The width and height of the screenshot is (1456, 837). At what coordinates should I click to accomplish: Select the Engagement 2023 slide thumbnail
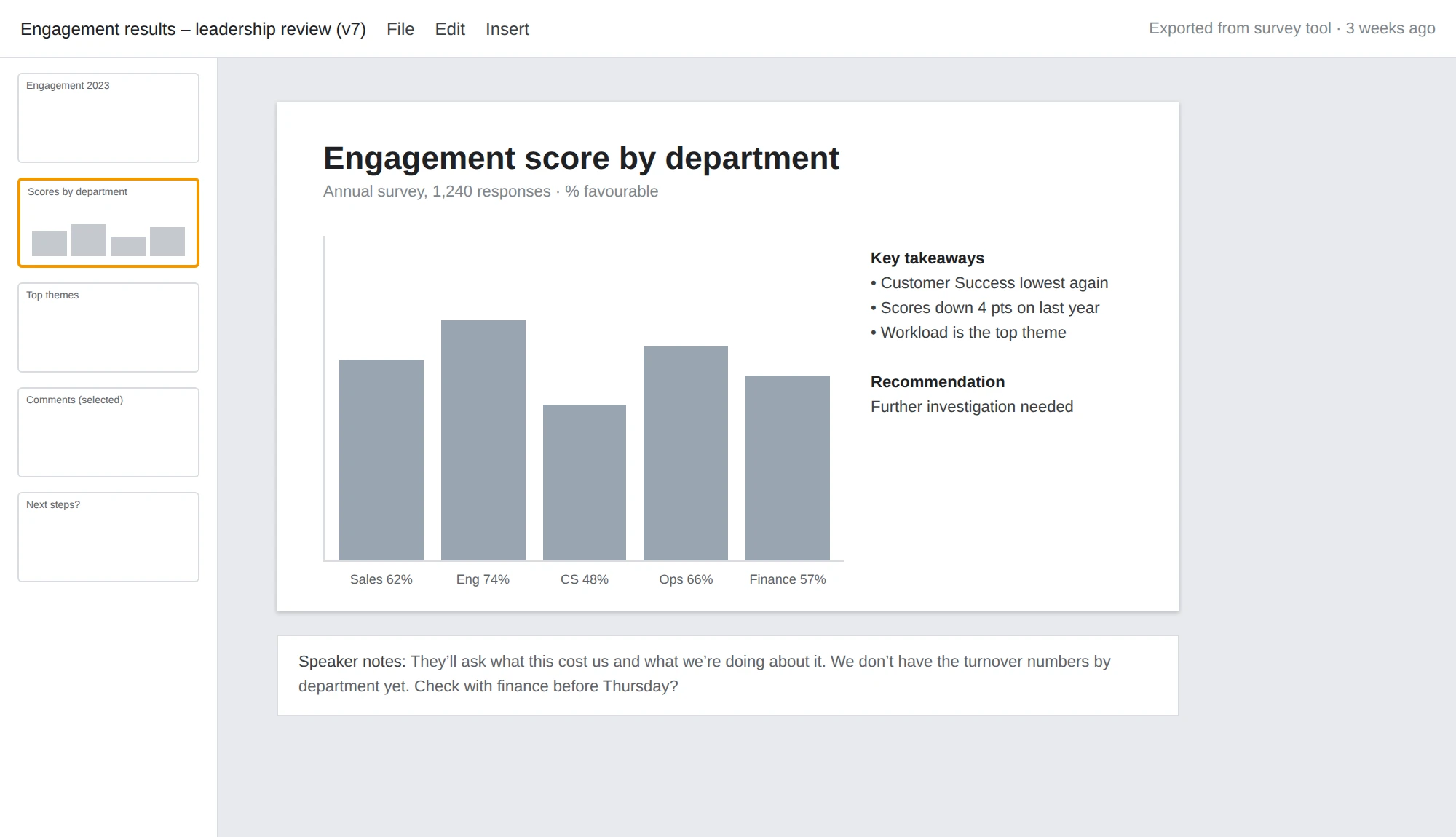pos(108,118)
